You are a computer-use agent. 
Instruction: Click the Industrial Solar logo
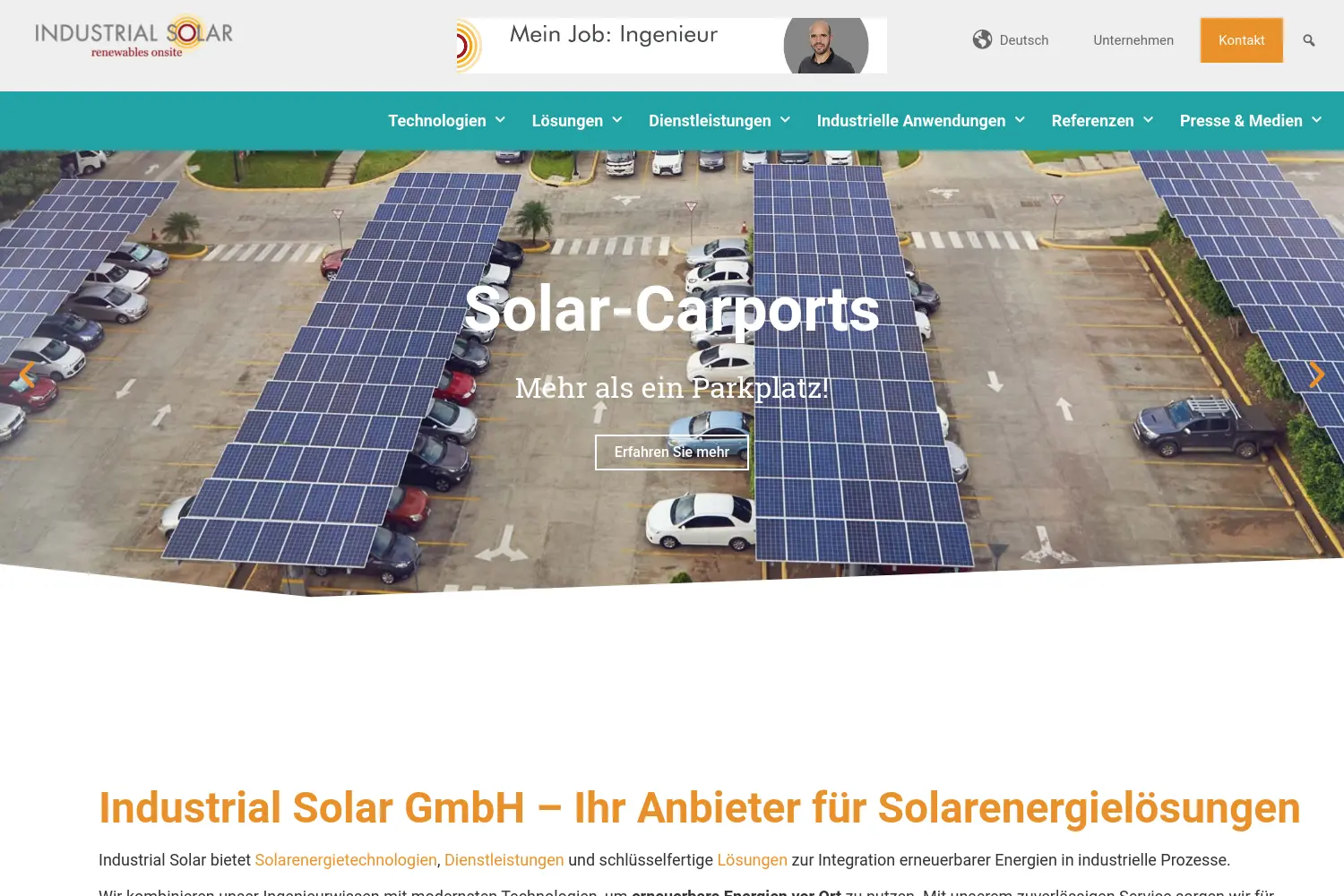tap(134, 37)
